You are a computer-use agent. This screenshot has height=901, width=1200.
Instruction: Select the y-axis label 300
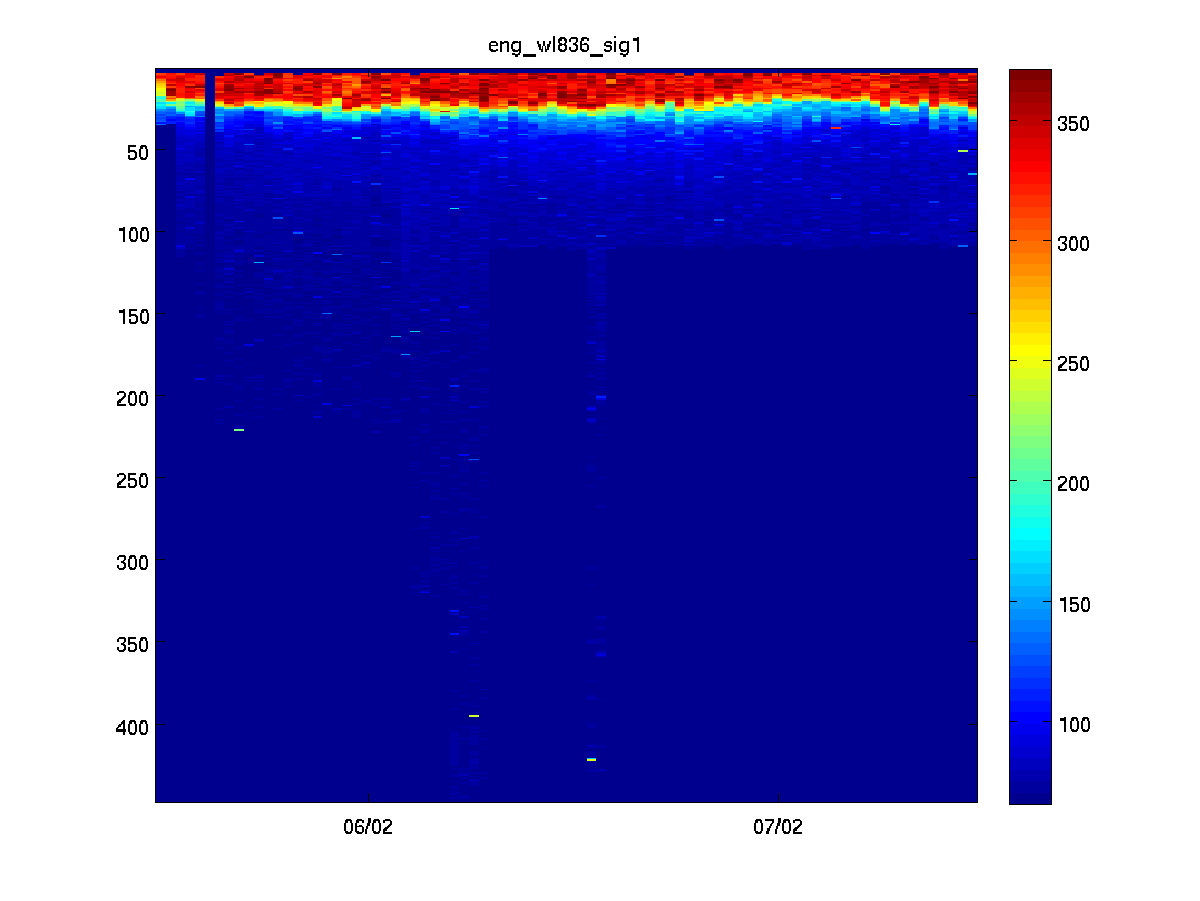coord(134,563)
